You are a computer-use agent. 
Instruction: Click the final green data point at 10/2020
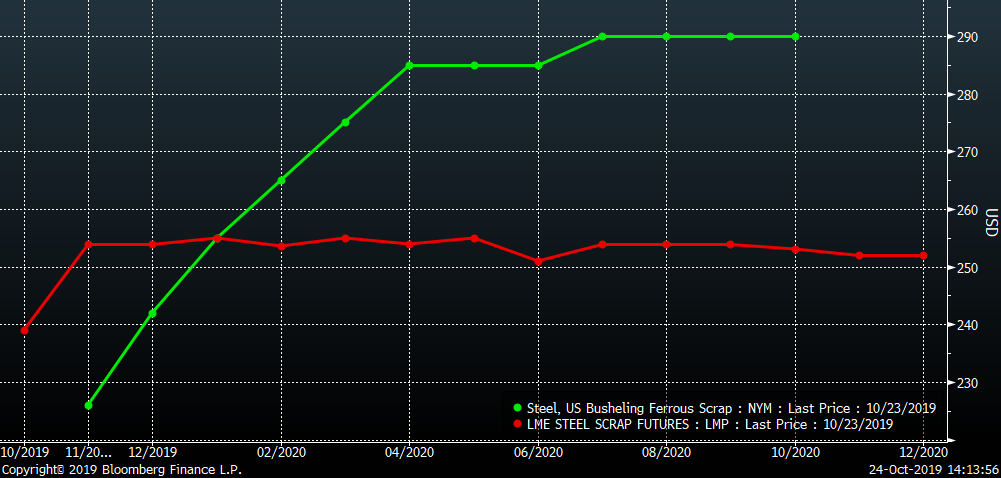coord(795,37)
